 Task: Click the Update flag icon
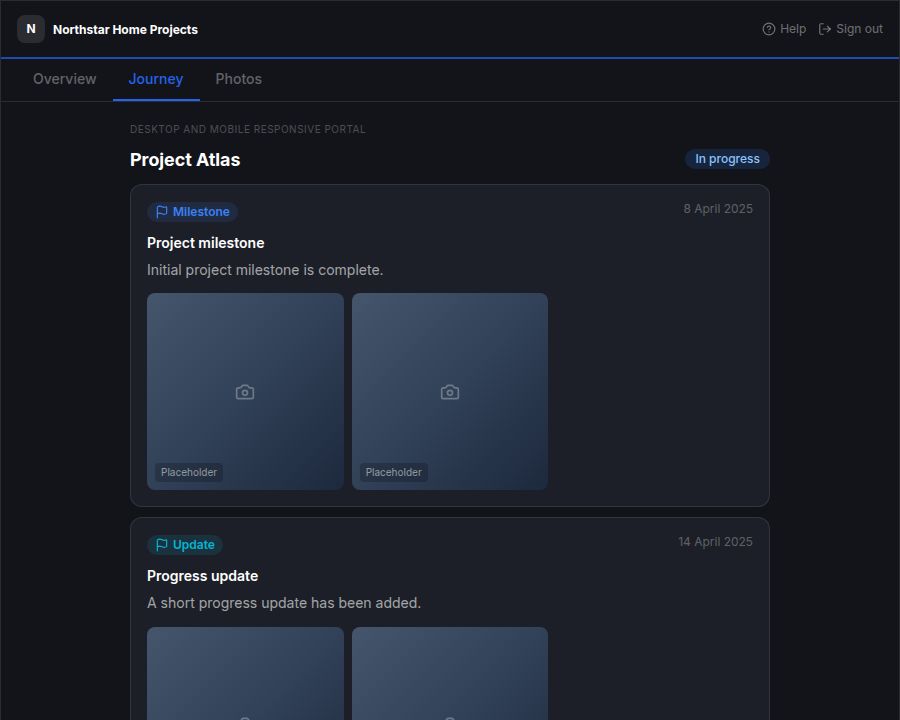pos(162,545)
